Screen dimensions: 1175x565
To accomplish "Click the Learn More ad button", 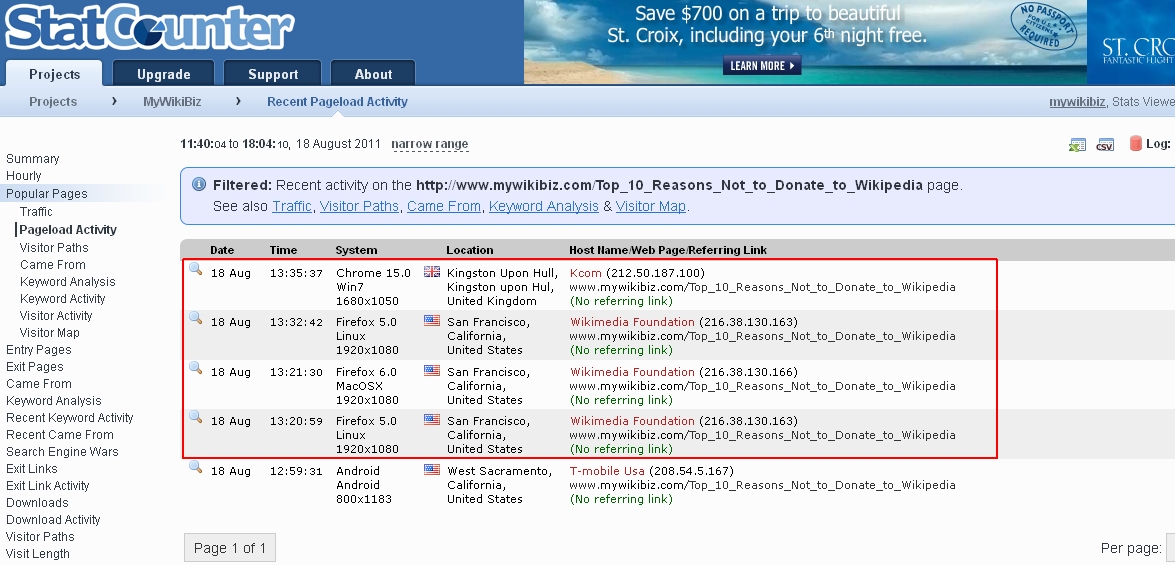I will pyautogui.click(x=763, y=66).
